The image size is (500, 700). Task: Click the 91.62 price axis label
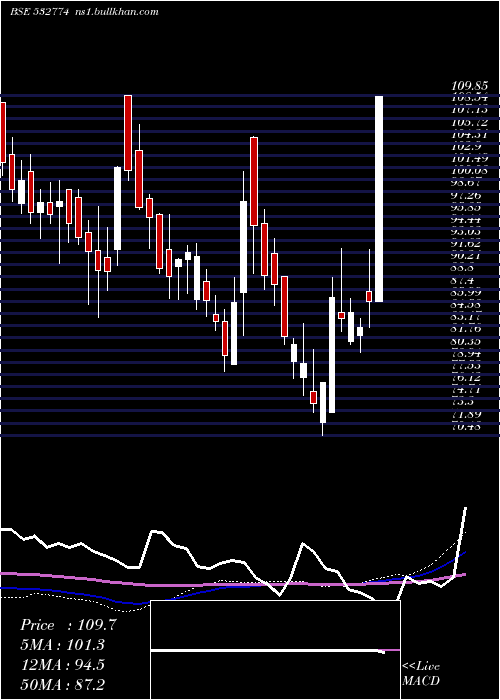[466, 244]
